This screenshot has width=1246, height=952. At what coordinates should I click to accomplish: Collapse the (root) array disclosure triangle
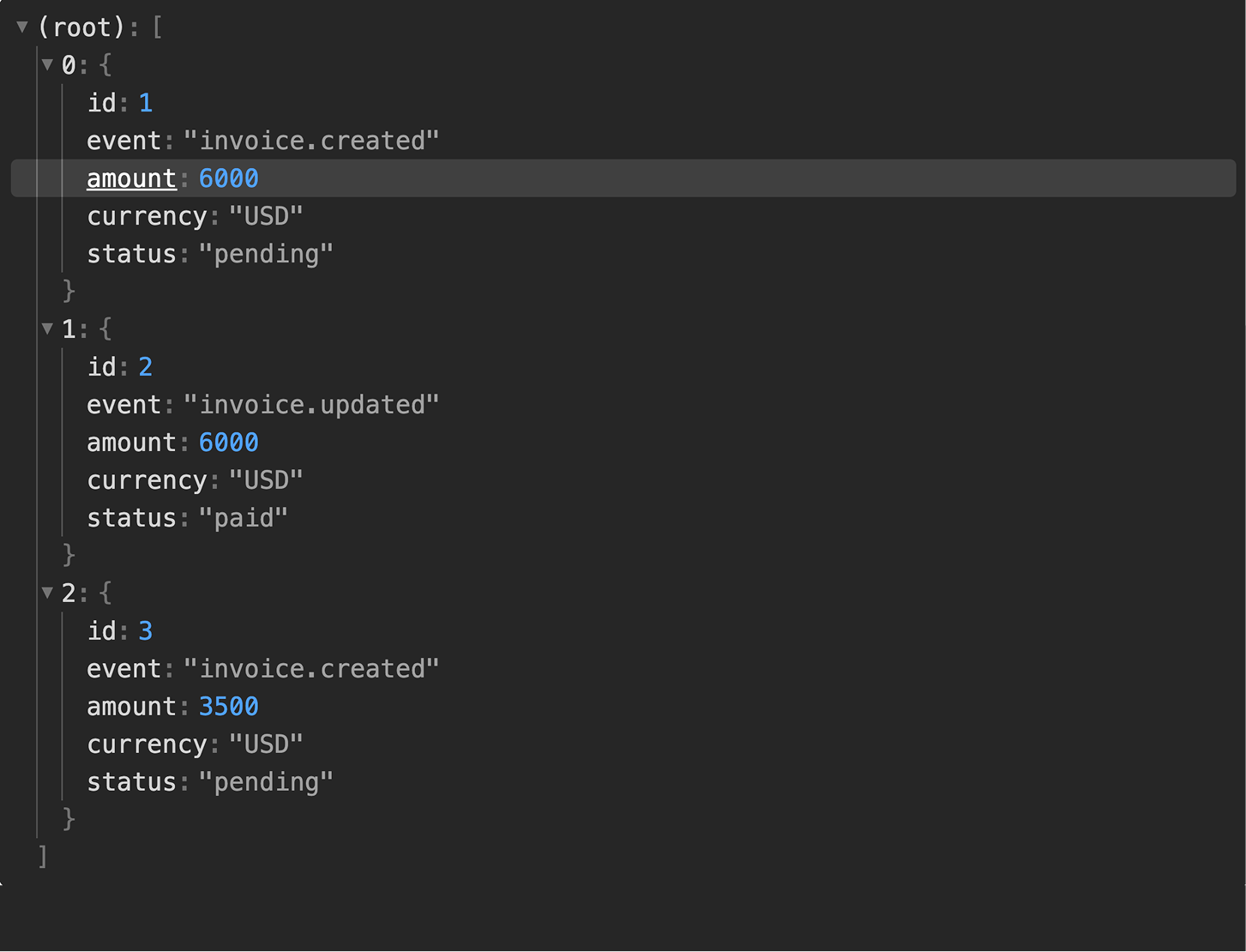tap(22, 27)
